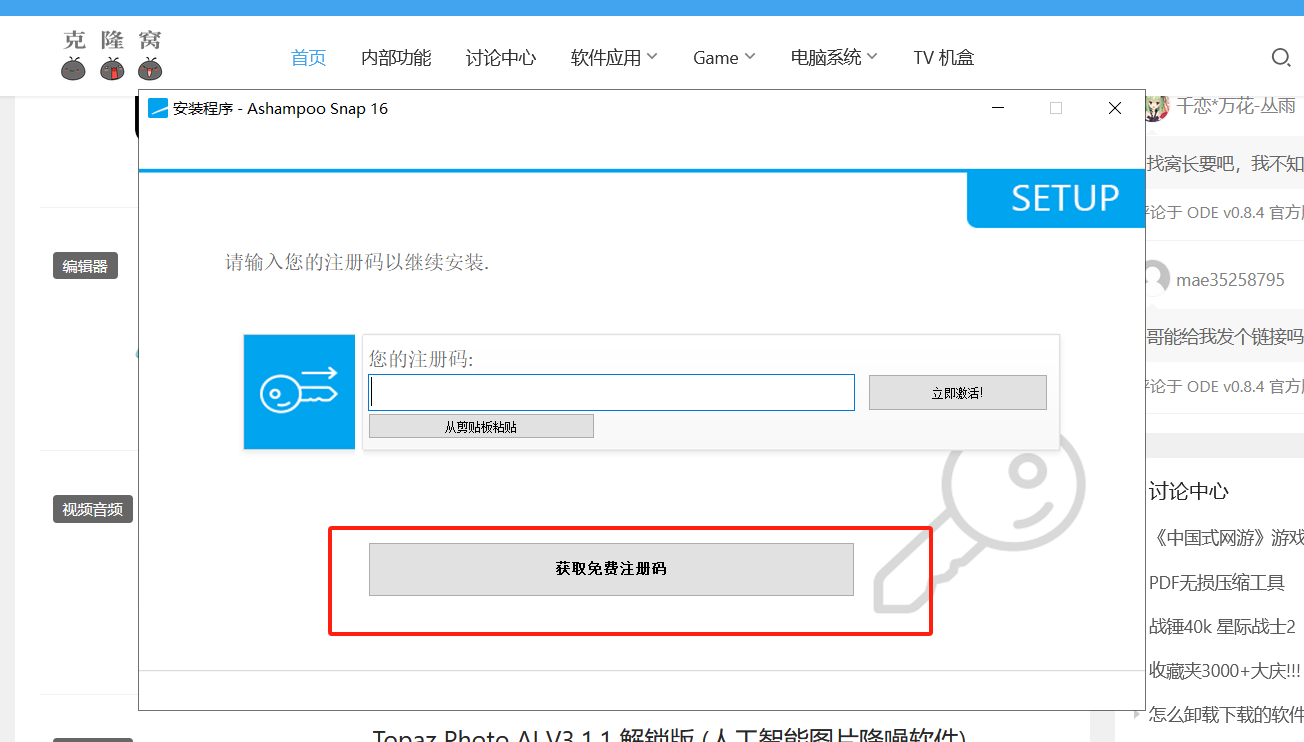Click the 立即激活! button

coord(958,393)
